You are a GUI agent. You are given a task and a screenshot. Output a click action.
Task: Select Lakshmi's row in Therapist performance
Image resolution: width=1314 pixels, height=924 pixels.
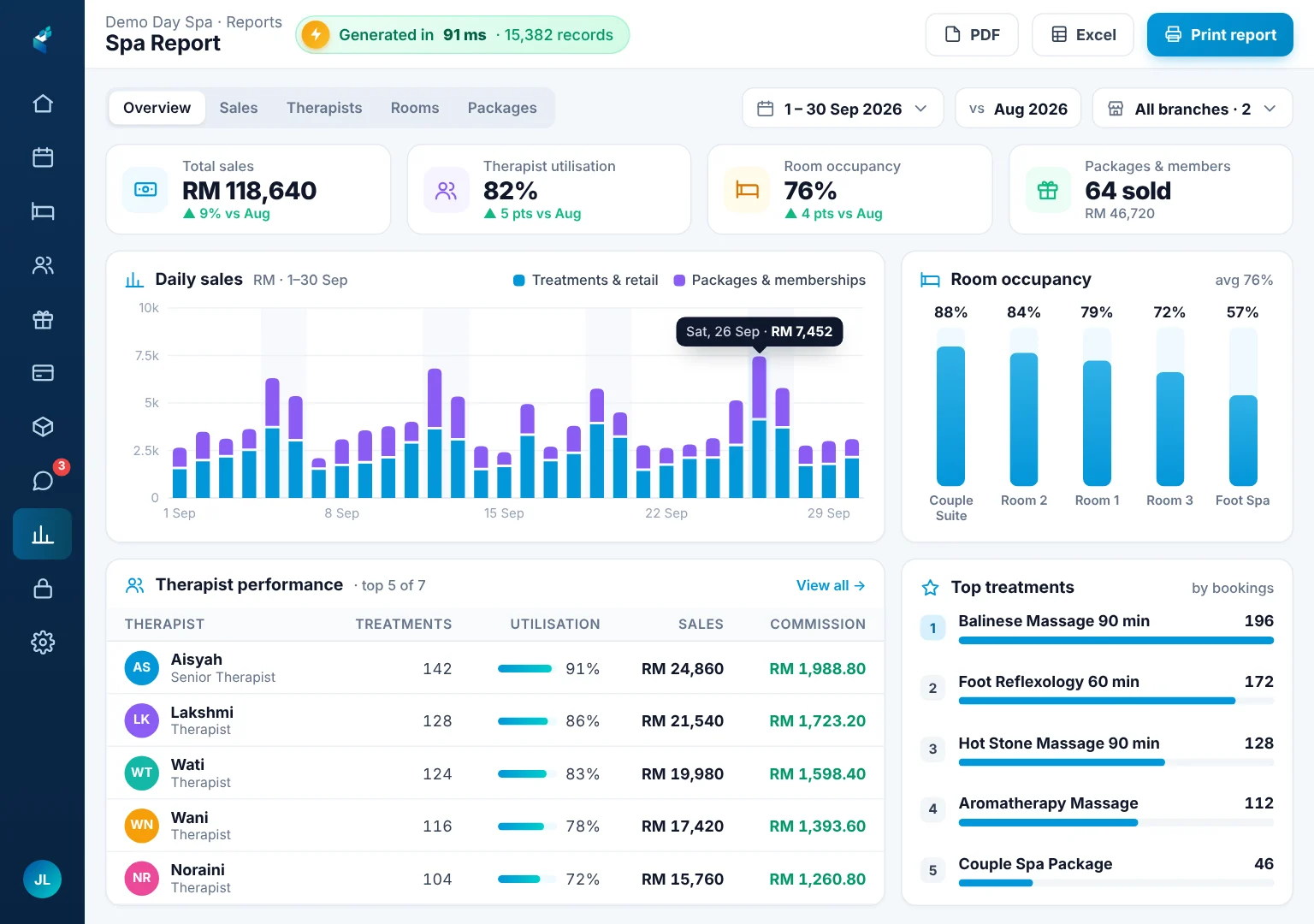click(495, 720)
